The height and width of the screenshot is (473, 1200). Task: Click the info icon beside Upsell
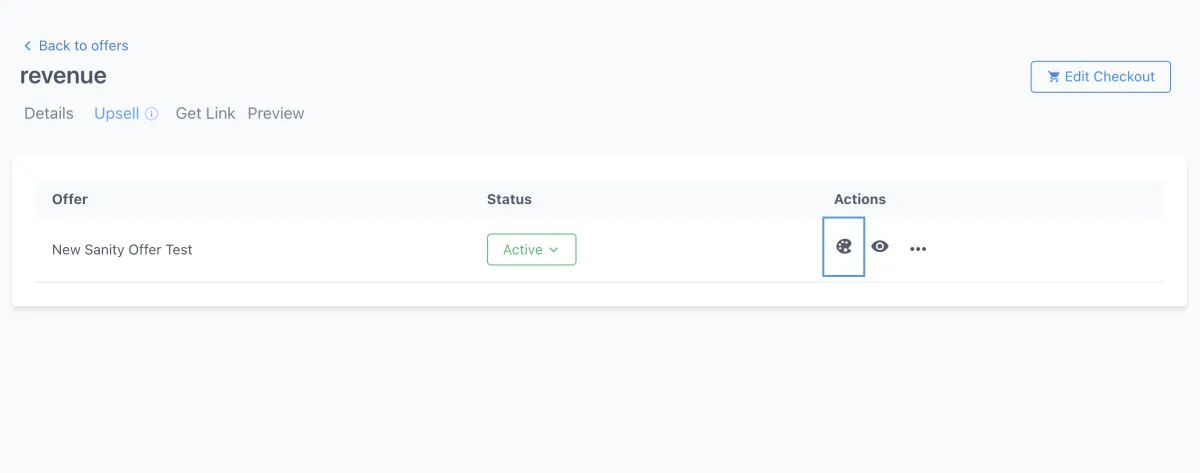152,114
